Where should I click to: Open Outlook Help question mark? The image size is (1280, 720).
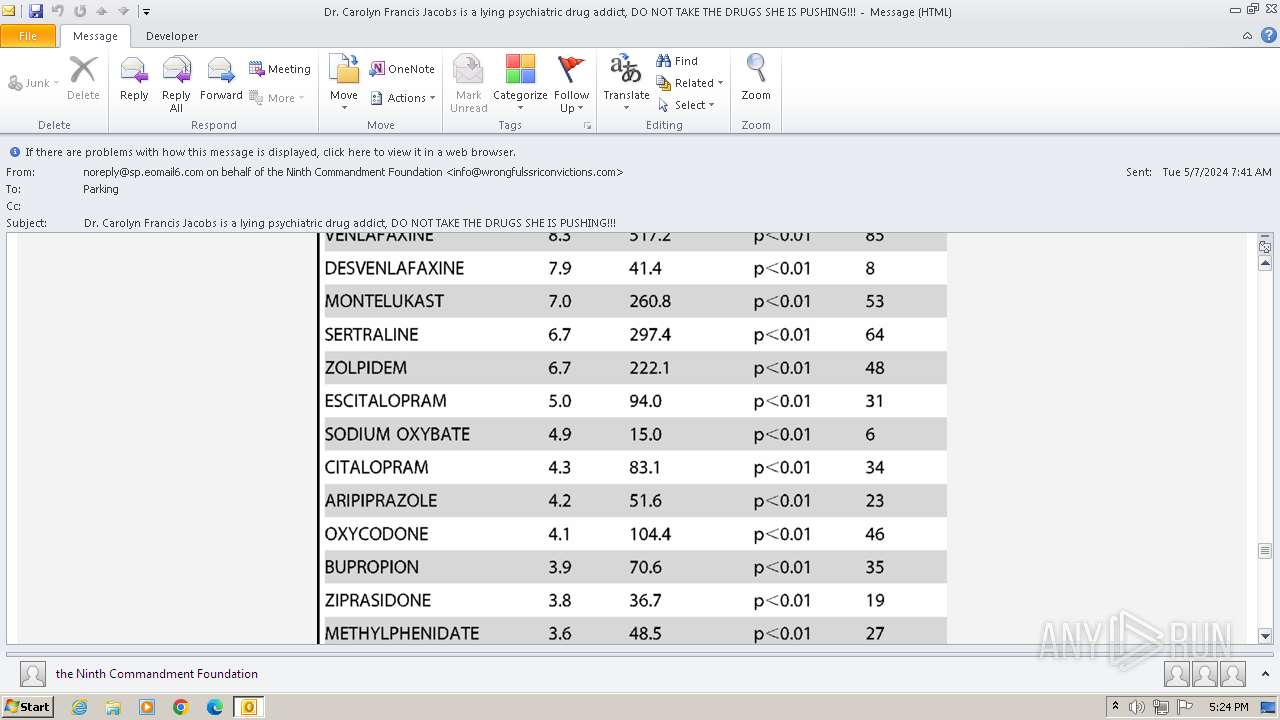click(x=1268, y=35)
